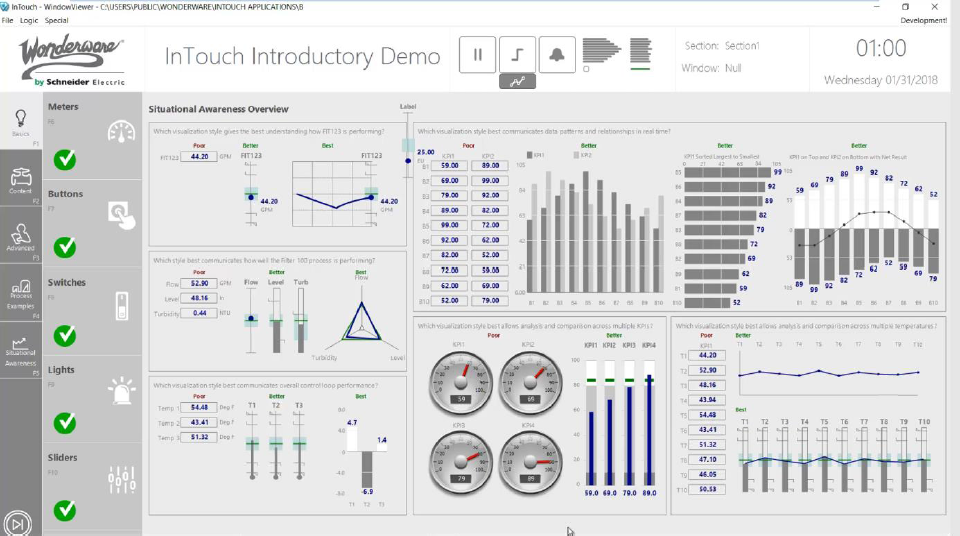
Task: Click the Label vertical slider handle
Action: pos(408,146)
